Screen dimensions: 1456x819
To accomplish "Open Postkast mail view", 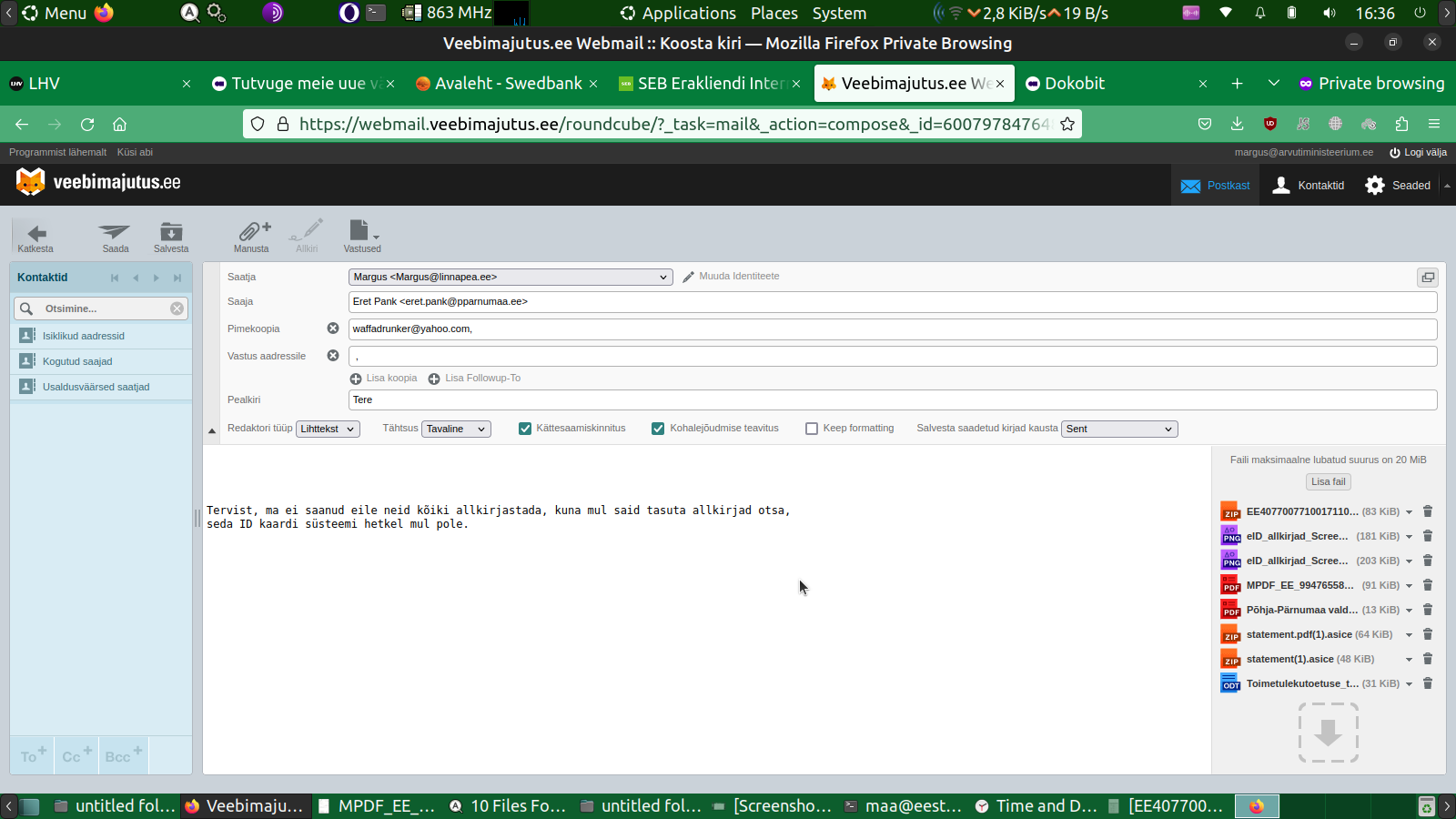I will point(1216,186).
